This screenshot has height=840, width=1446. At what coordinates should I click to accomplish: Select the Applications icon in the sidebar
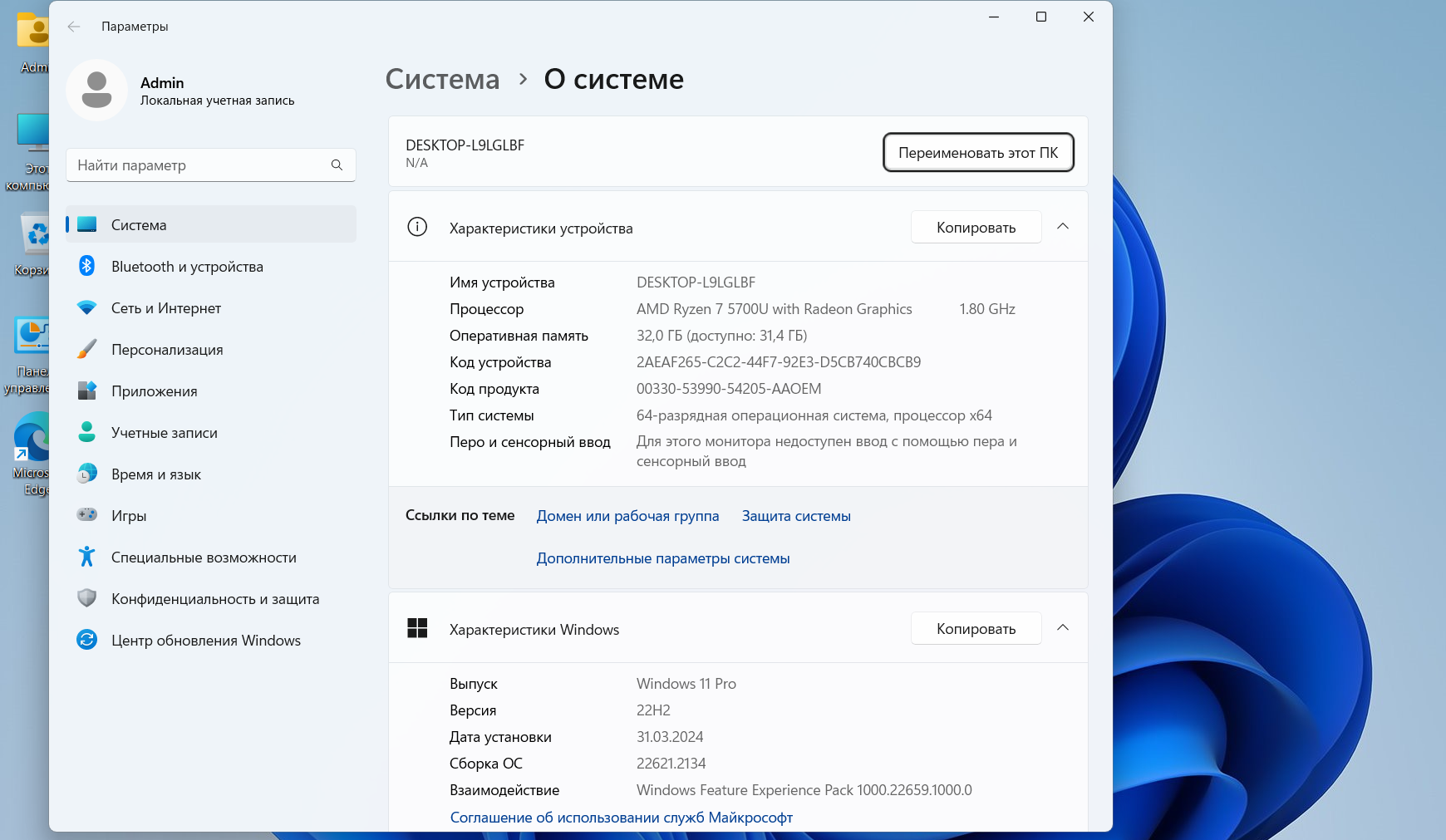pos(86,391)
